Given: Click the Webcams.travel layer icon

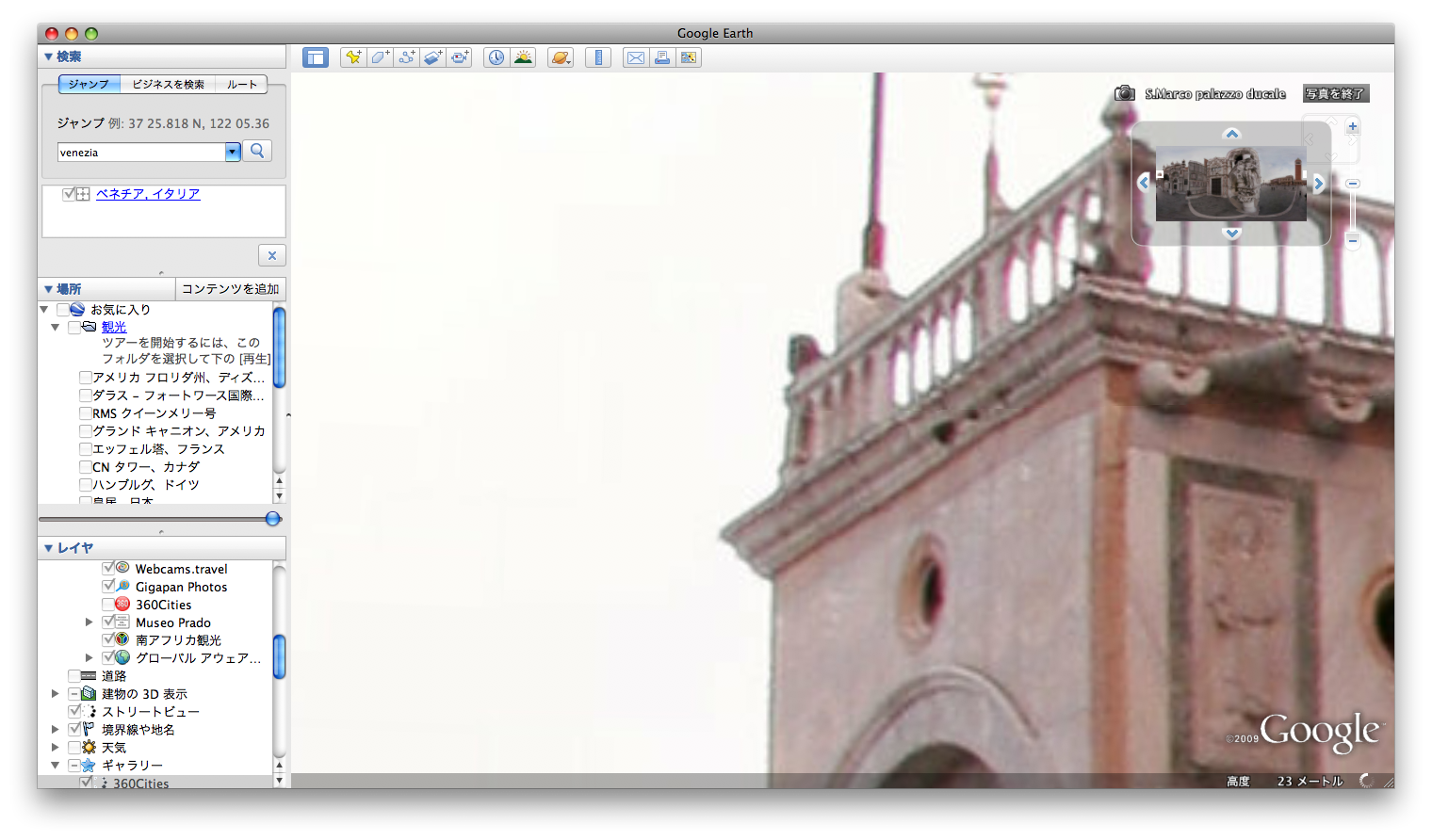Looking at the screenshot, I should [x=122, y=568].
